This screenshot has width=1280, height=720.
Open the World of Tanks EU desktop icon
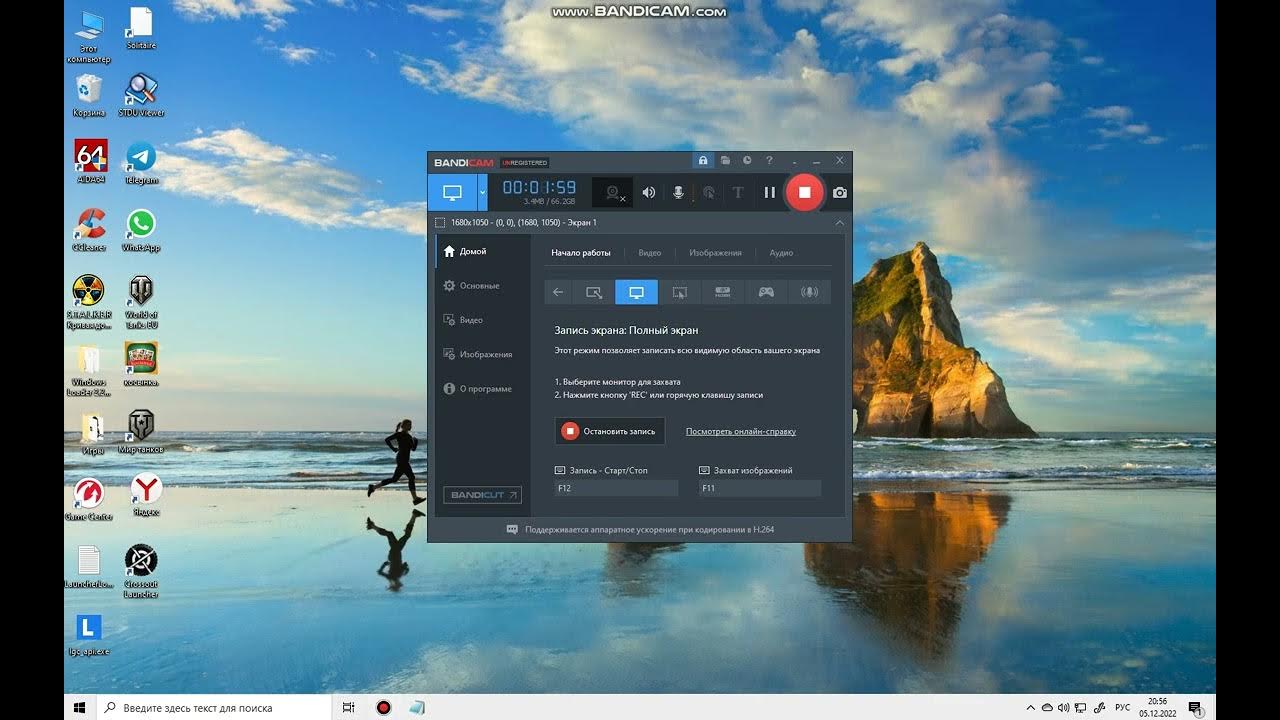click(x=141, y=303)
